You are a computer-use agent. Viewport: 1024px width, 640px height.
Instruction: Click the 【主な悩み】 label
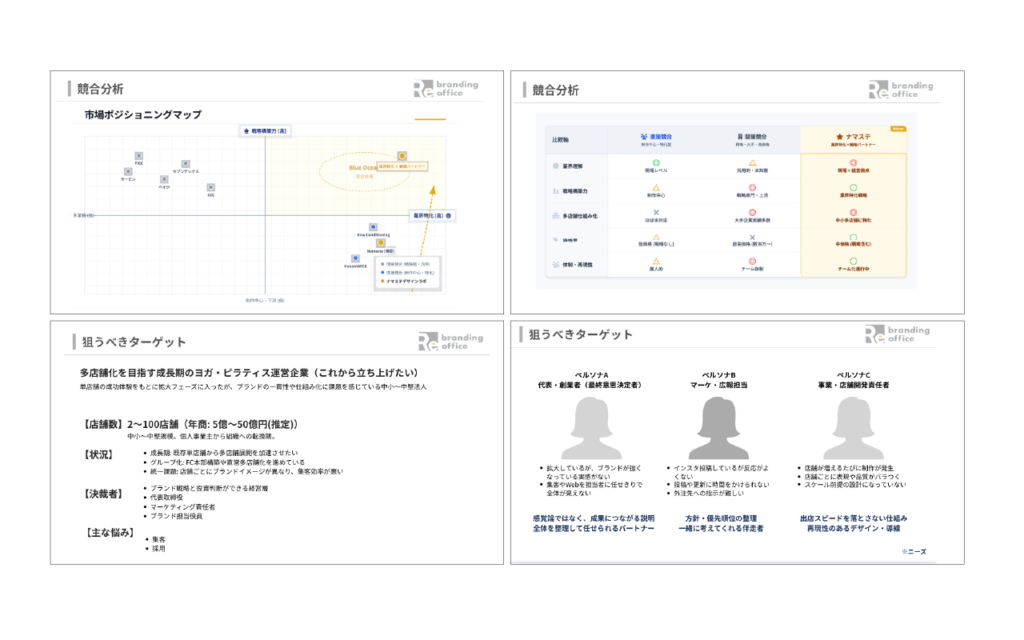(108, 533)
